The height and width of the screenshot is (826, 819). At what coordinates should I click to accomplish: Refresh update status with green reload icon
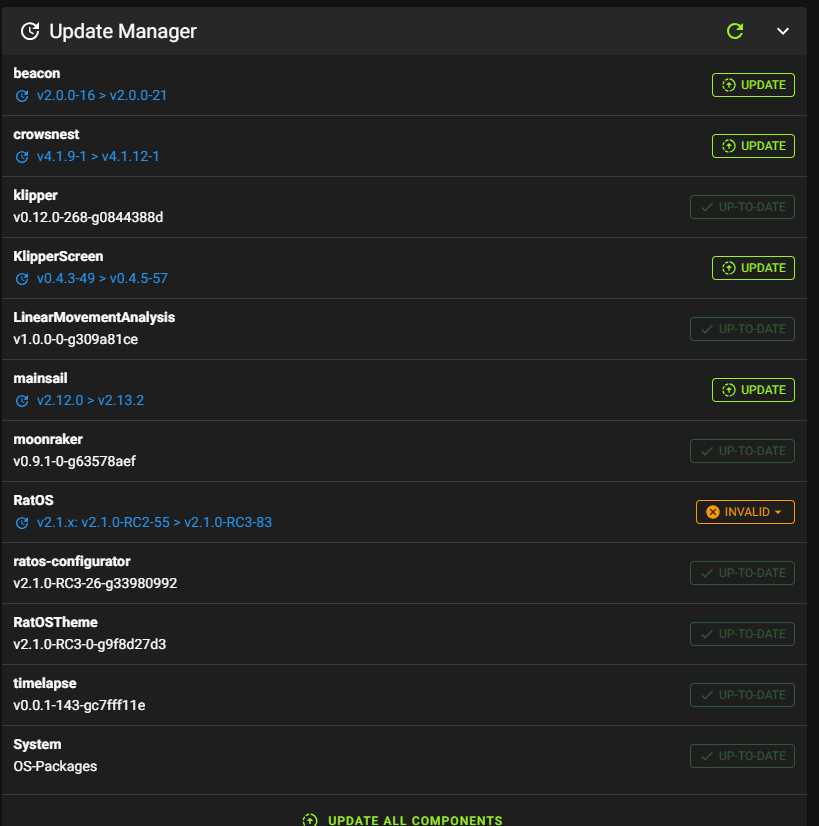pos(735,31)
